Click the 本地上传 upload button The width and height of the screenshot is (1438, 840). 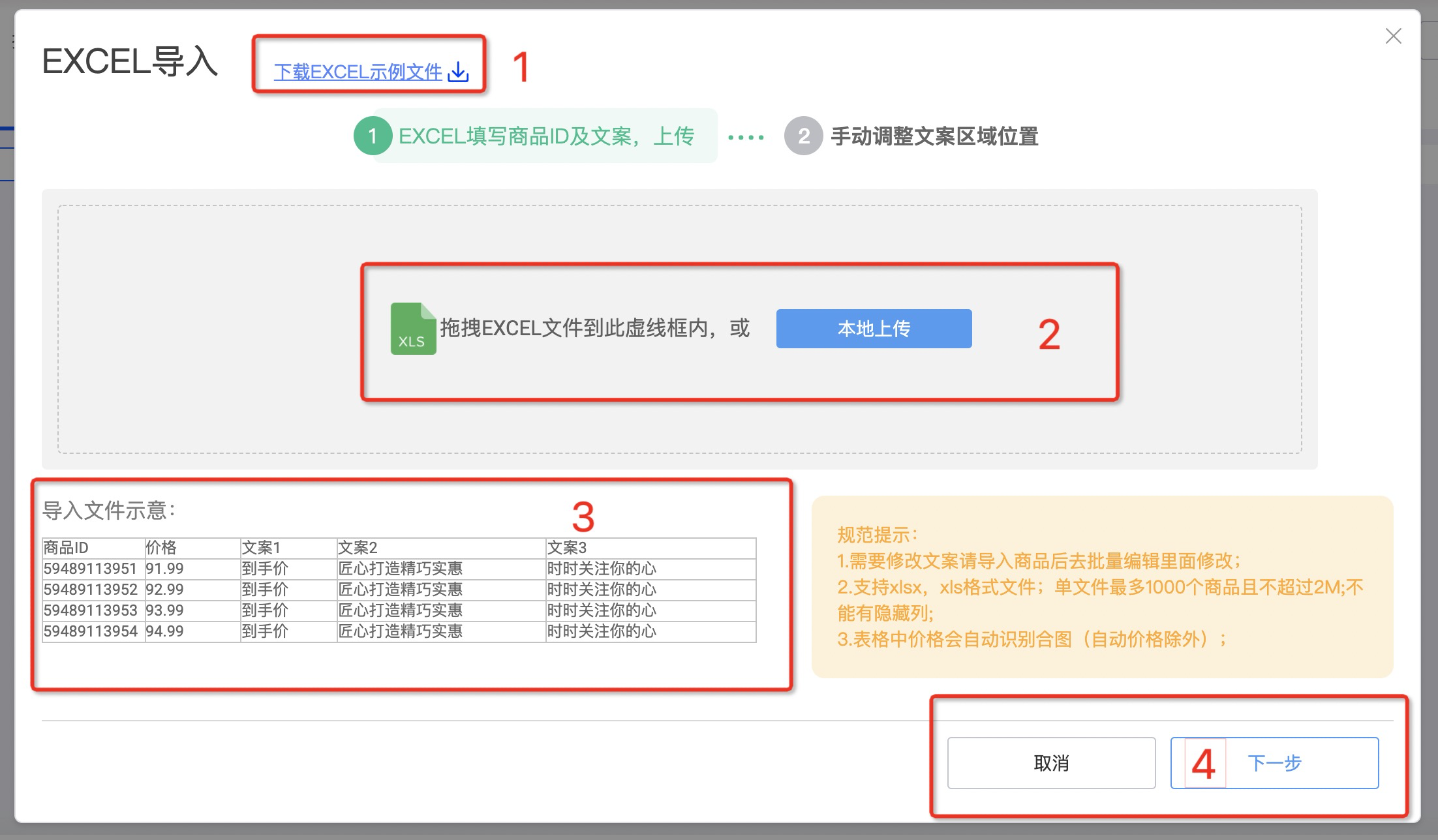(873, 329)
